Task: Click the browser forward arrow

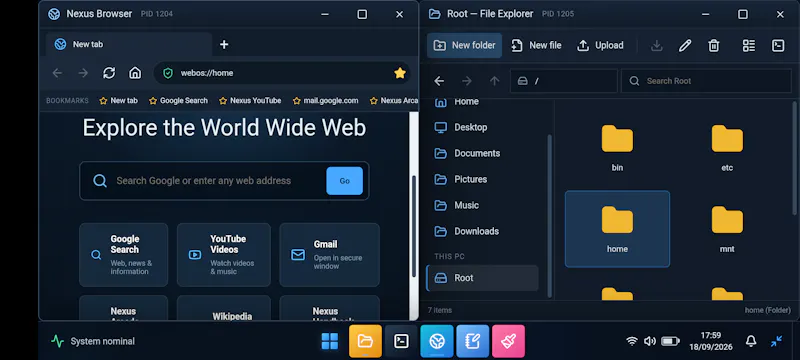Action: pyautogui.click(x=83, y=73)
